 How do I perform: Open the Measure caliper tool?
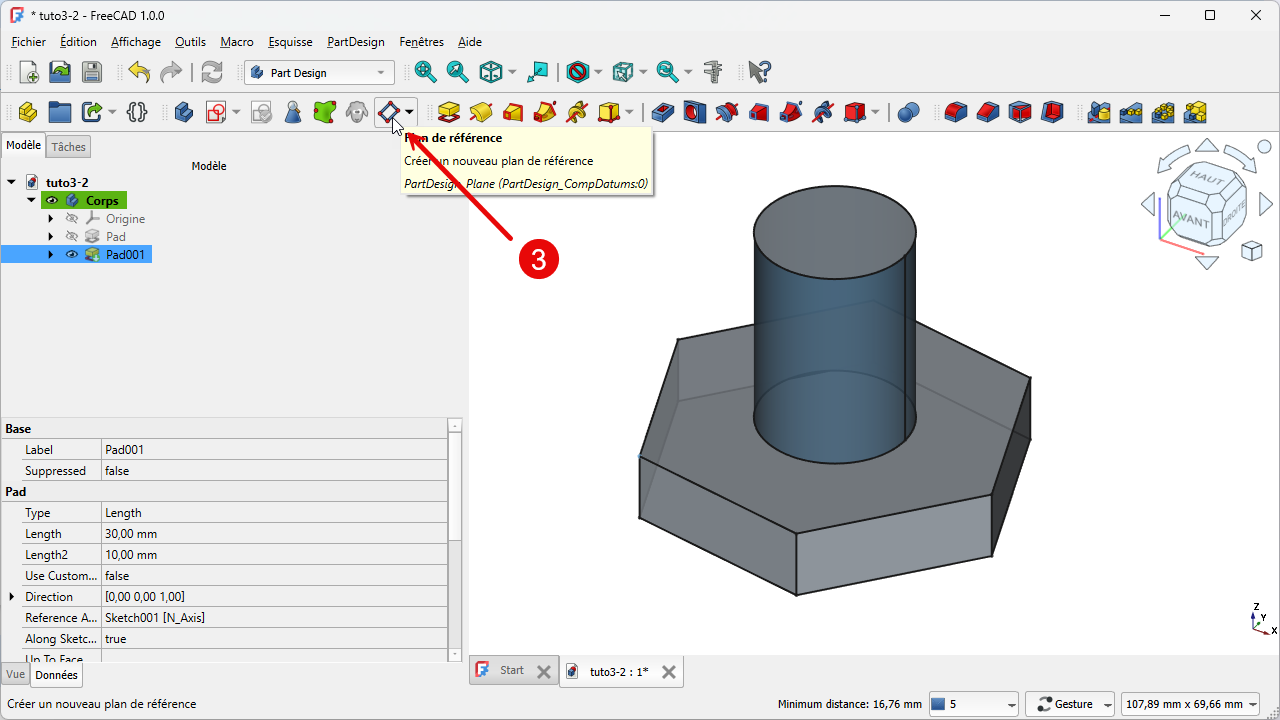pyautogui.click(x=713, y=72)
